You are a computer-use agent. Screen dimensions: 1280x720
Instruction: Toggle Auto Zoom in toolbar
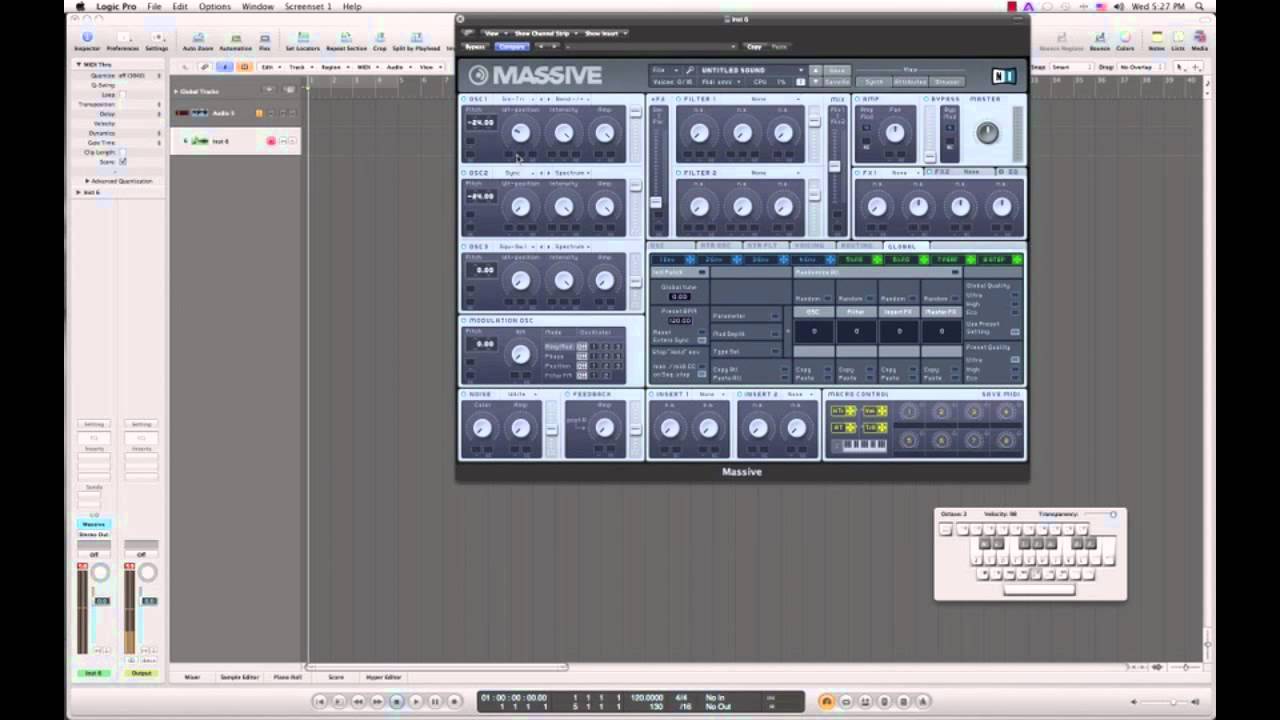click(x=198, y=41)
